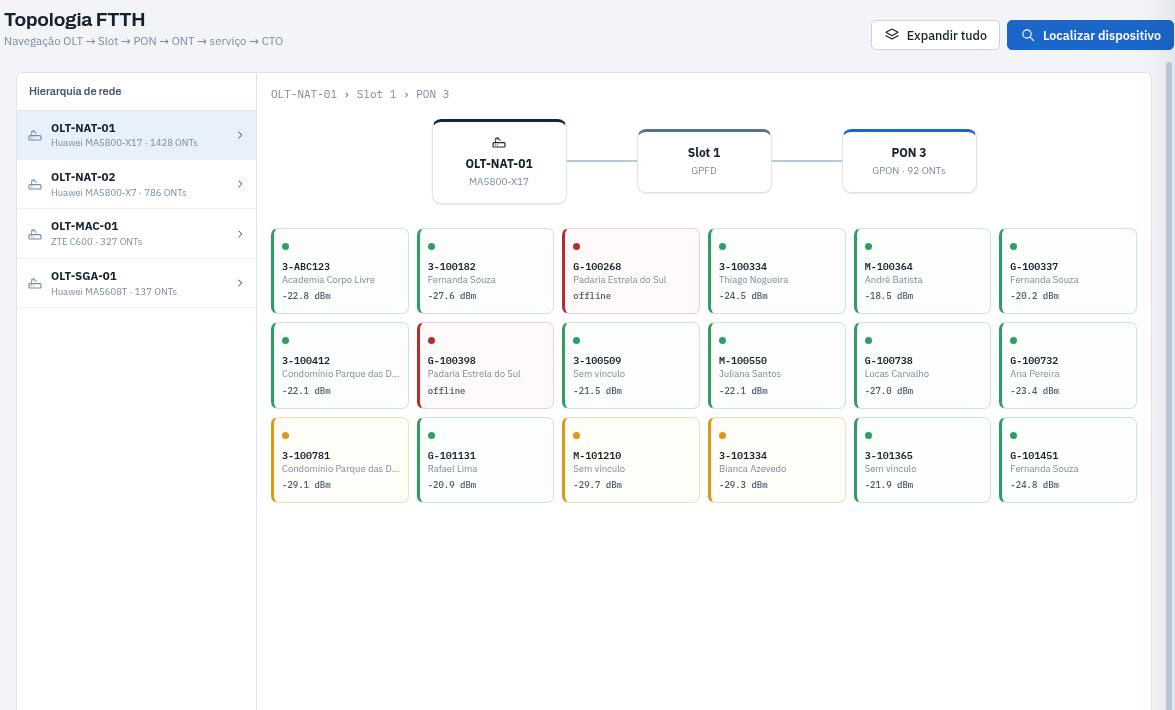
Task: Click the red status dot on ONT G-100398
Action: (x=431, y=340)
